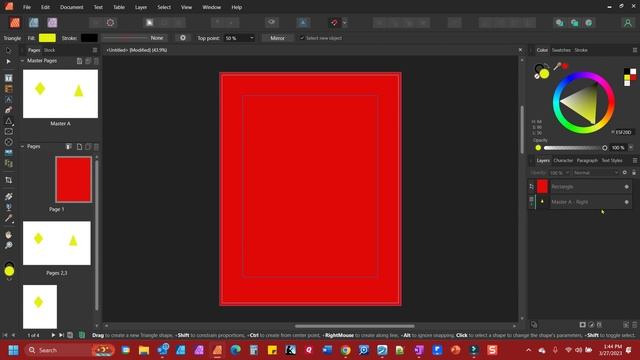This screenshot has height=360, width=640.
Task: Click the stroke width None button
Action: coord(157,38)
